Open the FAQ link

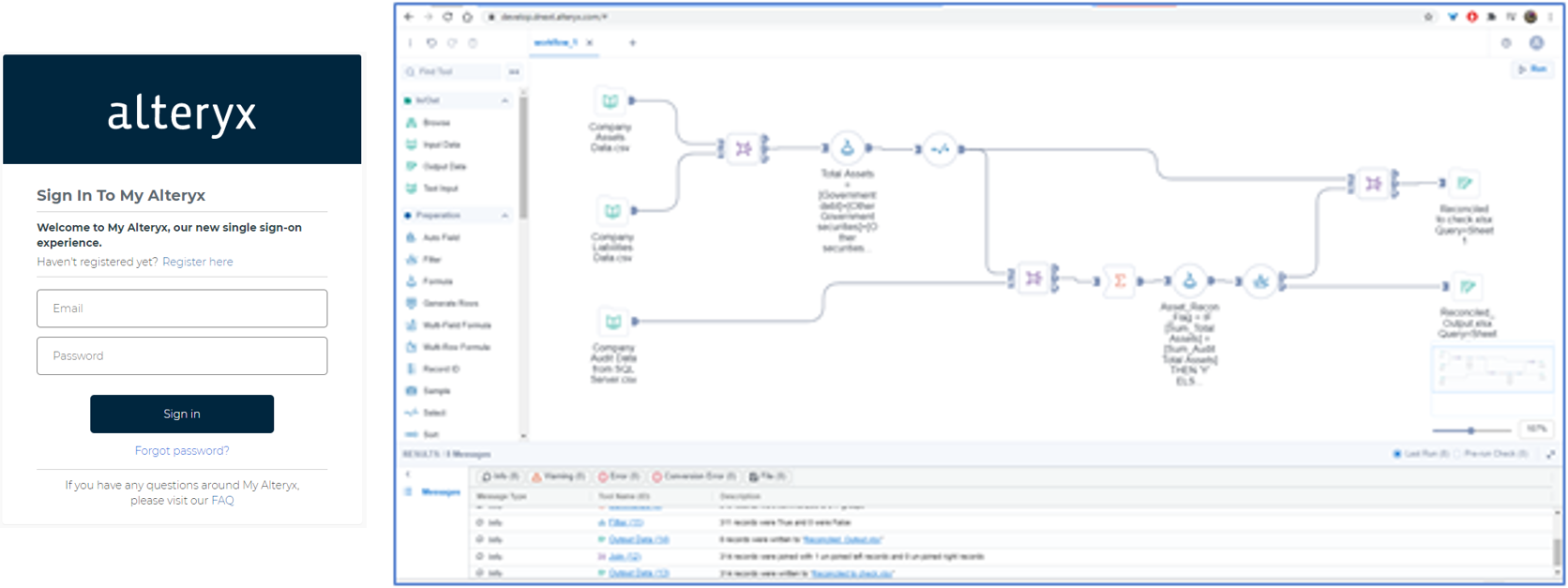point(223,501)
